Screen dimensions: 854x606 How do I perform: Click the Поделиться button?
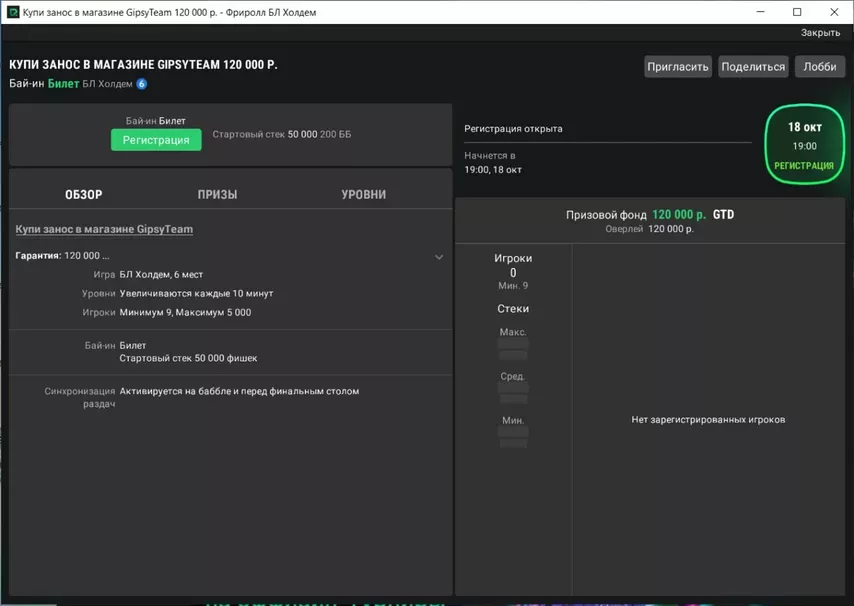click(752, 67)
